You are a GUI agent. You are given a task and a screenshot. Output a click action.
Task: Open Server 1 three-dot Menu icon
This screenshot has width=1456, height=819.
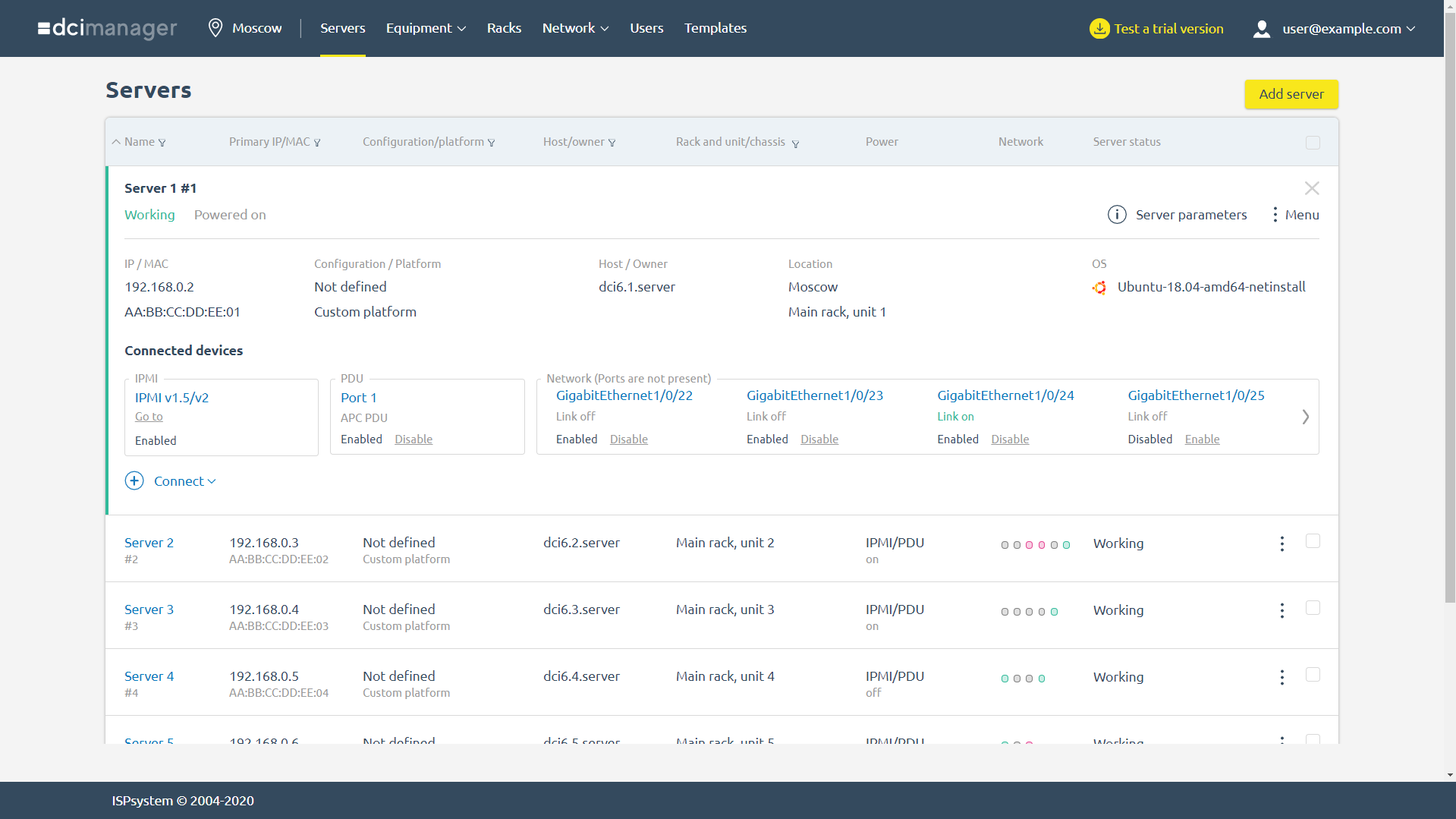coord(1275,215)
